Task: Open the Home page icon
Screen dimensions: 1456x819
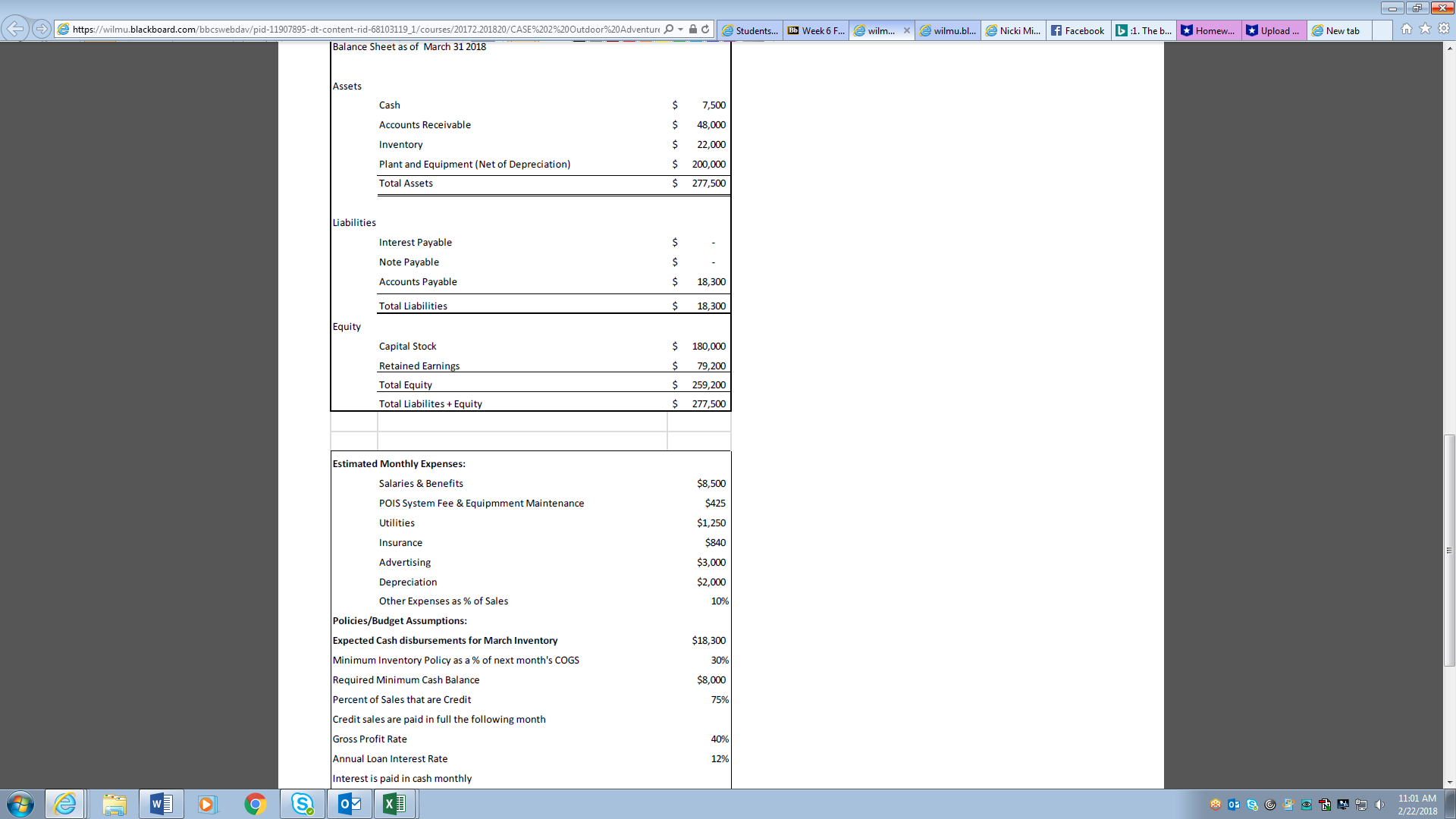Action: tap(1407, 29)
